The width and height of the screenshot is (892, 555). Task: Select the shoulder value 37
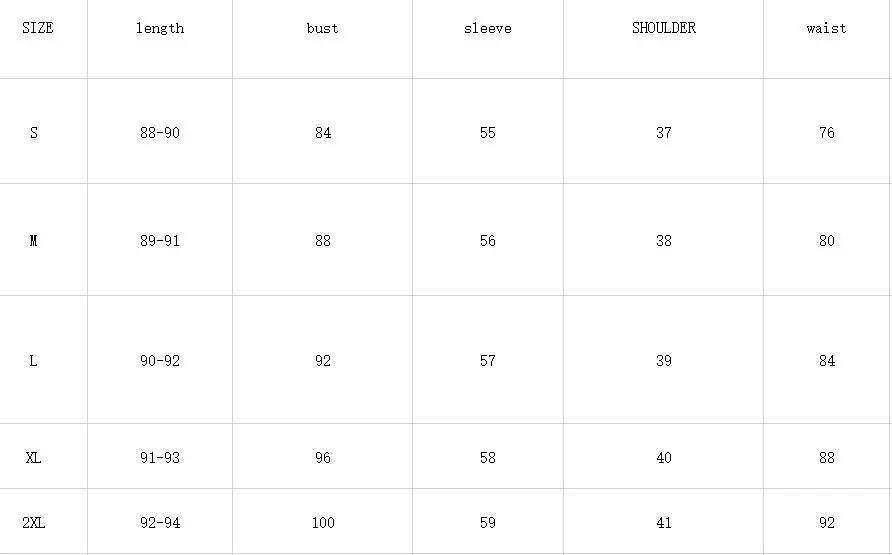[x=664, y=132]
